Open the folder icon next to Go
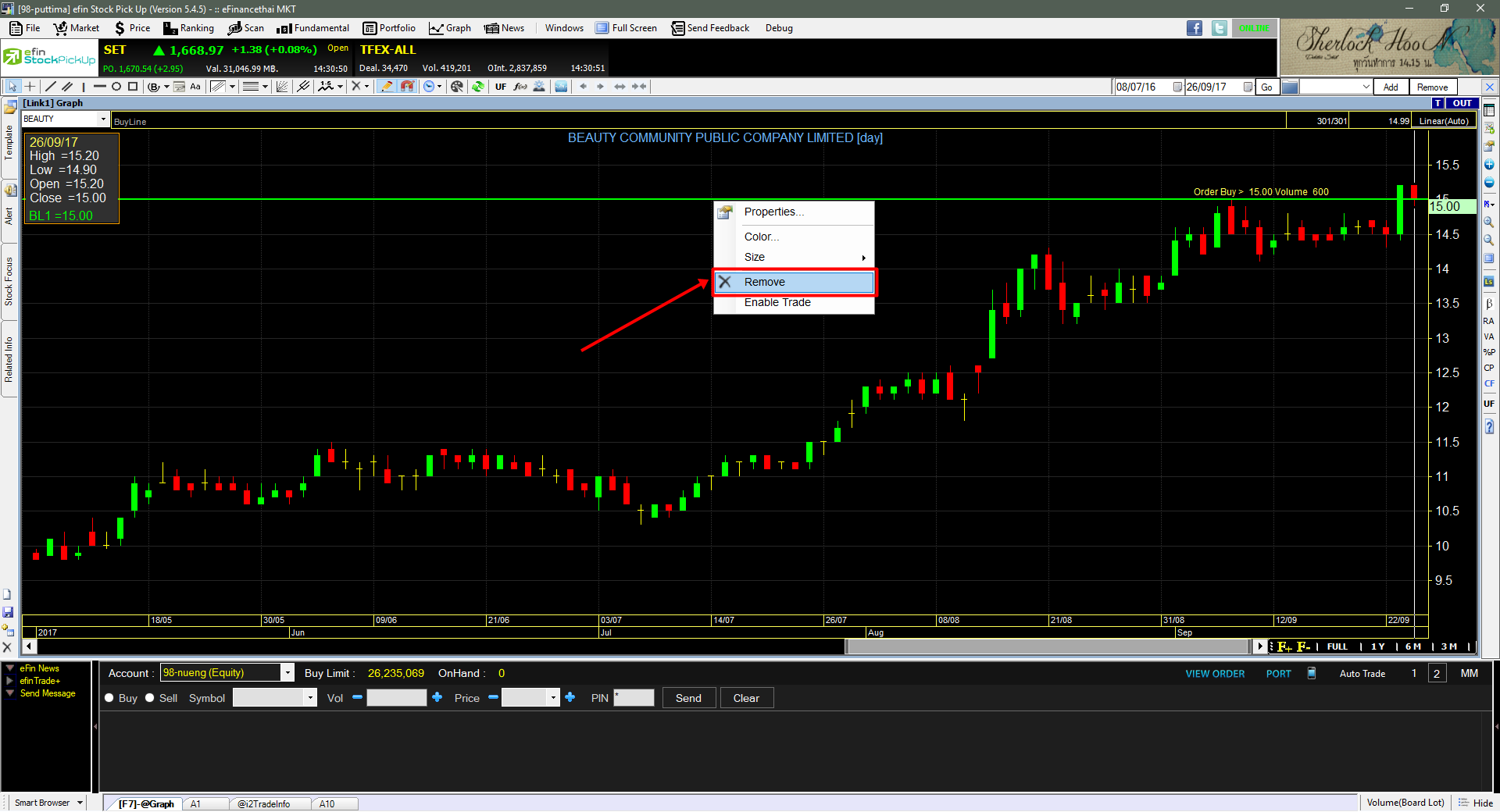The width and height of the screenshot is (1500, 812). pyautogui.click(x=1290, y=87)
